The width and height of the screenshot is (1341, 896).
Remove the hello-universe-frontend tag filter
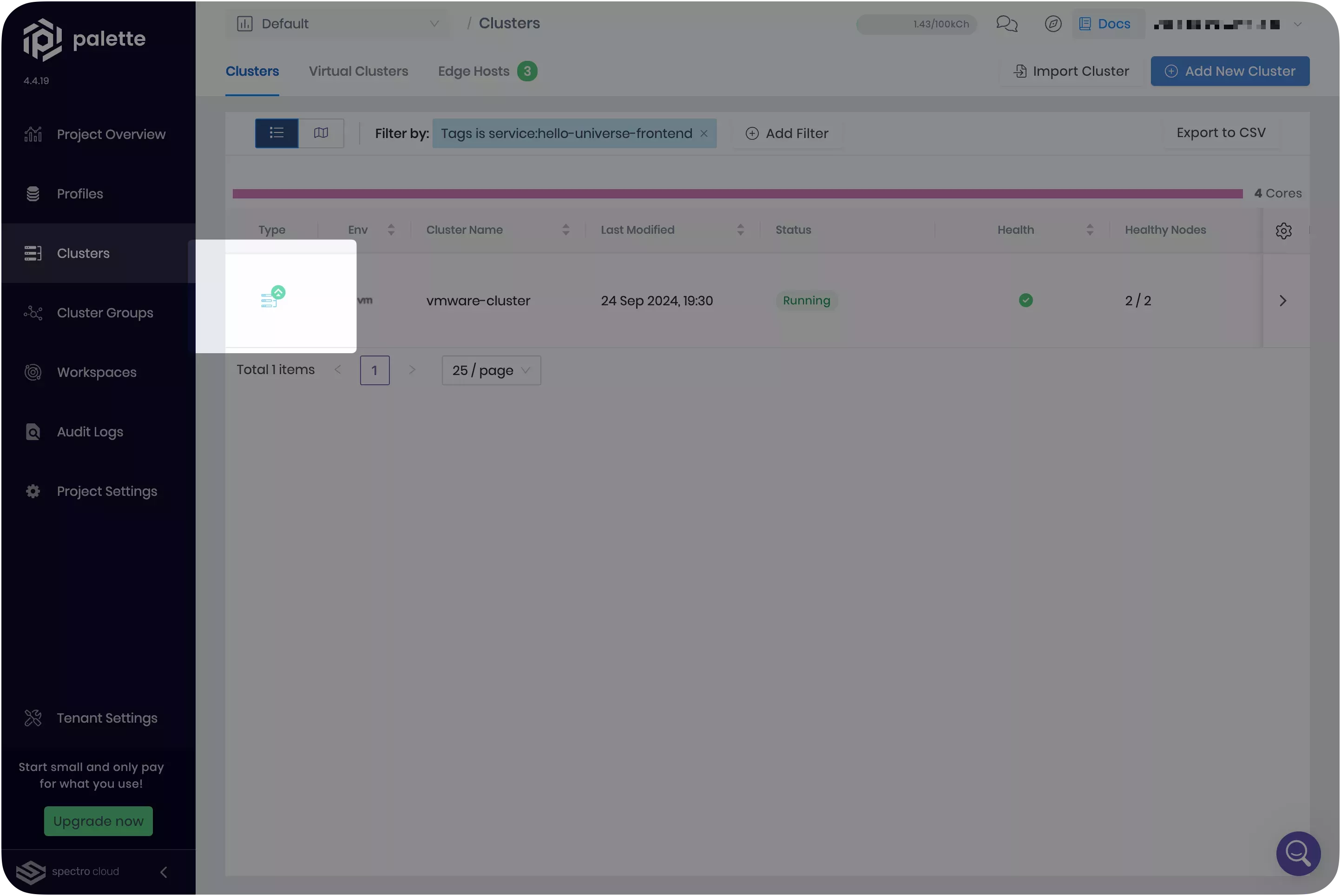(704, 133)
